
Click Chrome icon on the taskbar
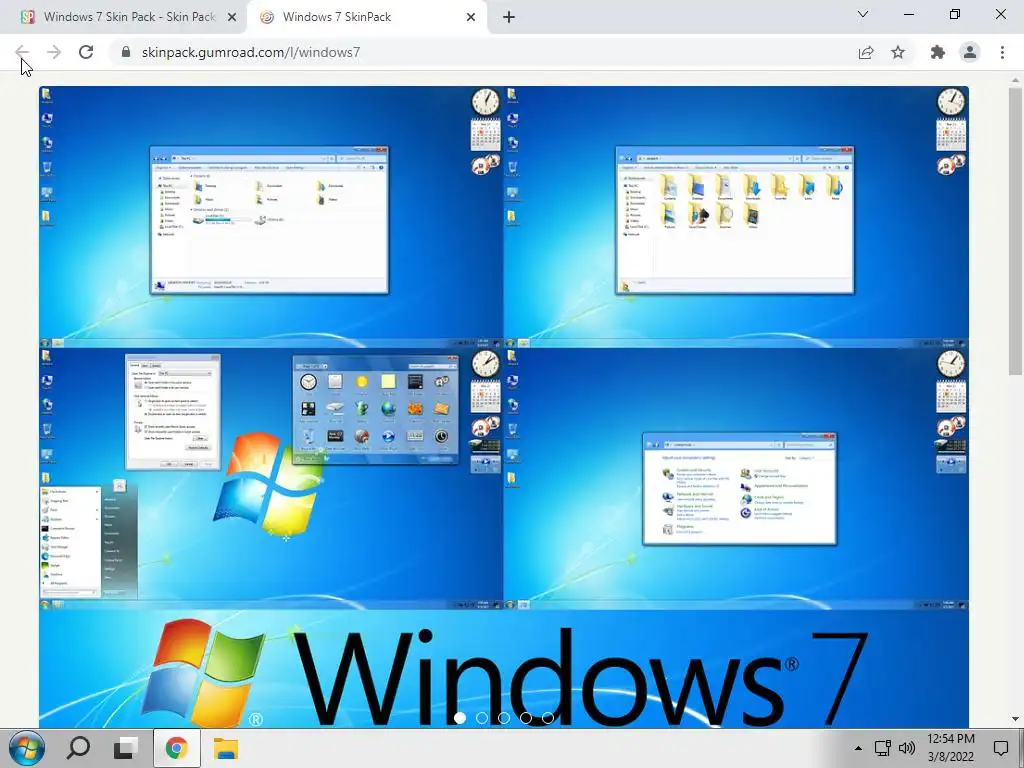pyautogui.click(x=176, y=748)
